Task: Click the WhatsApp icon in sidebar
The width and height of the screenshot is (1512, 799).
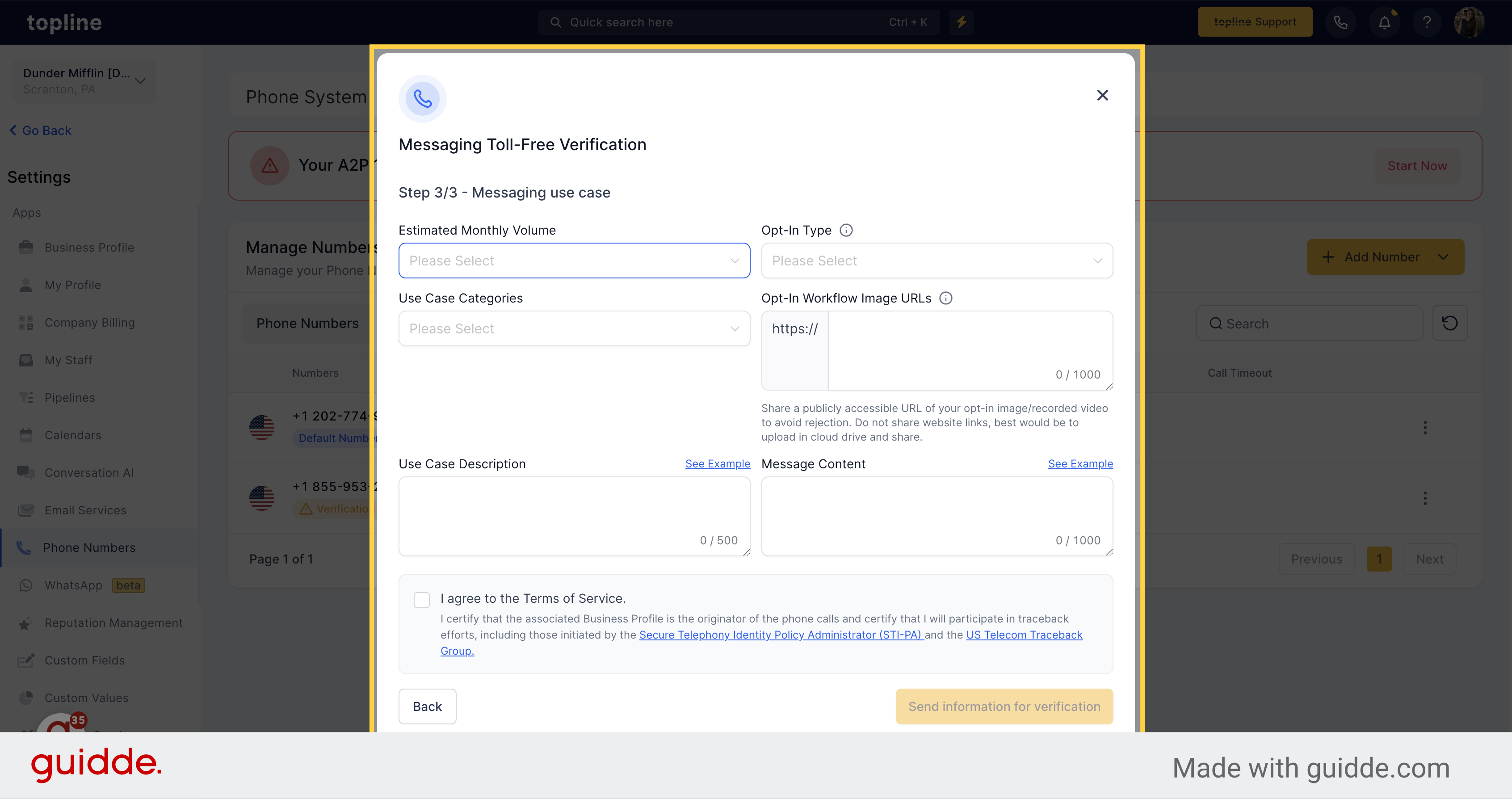Action: 26,585
